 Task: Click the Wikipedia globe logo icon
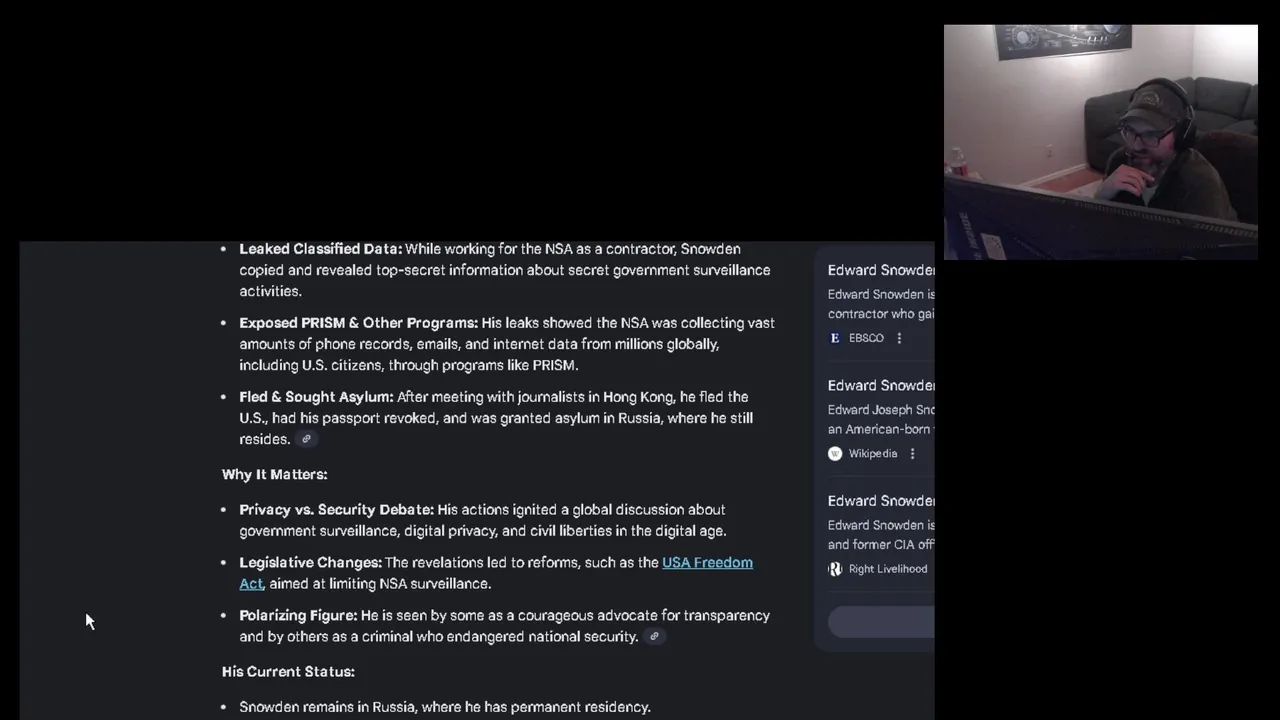tap(835, 453)
